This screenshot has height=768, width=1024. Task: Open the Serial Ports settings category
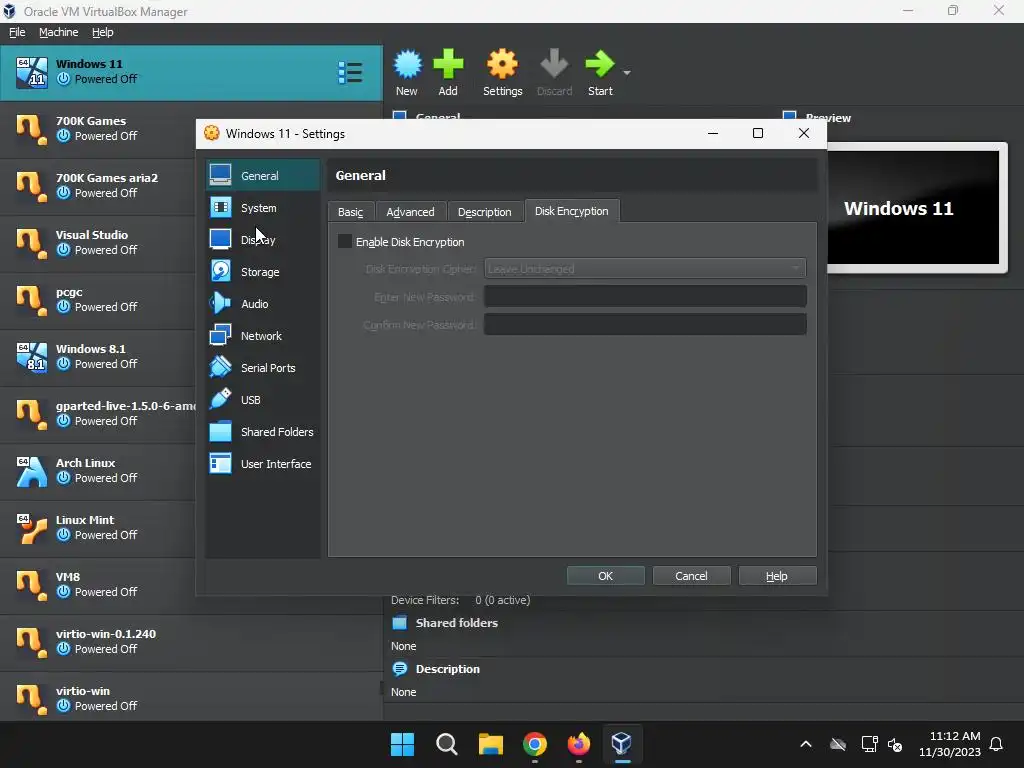(263, 368)
